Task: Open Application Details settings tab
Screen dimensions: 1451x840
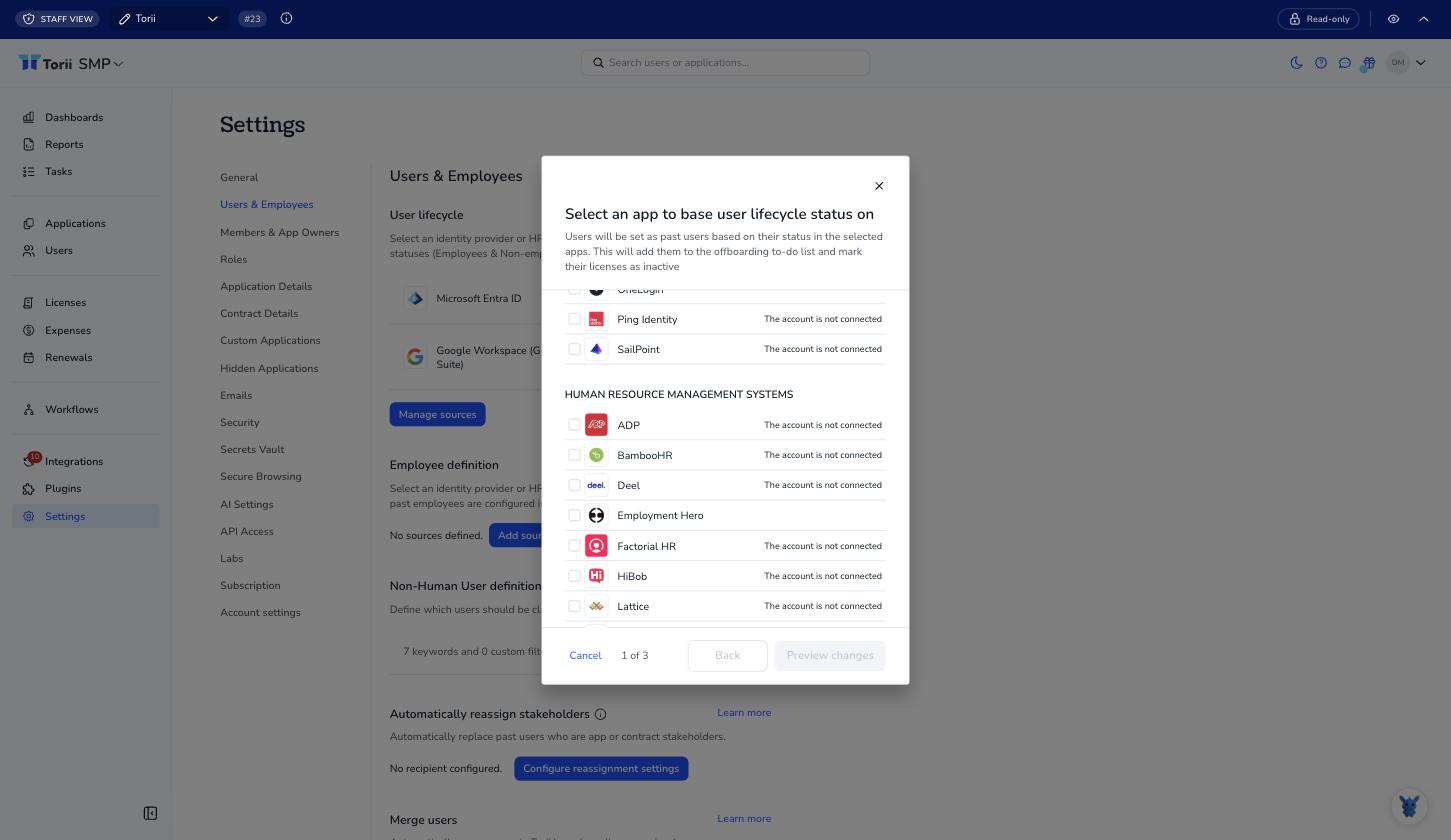Action: 266,286
